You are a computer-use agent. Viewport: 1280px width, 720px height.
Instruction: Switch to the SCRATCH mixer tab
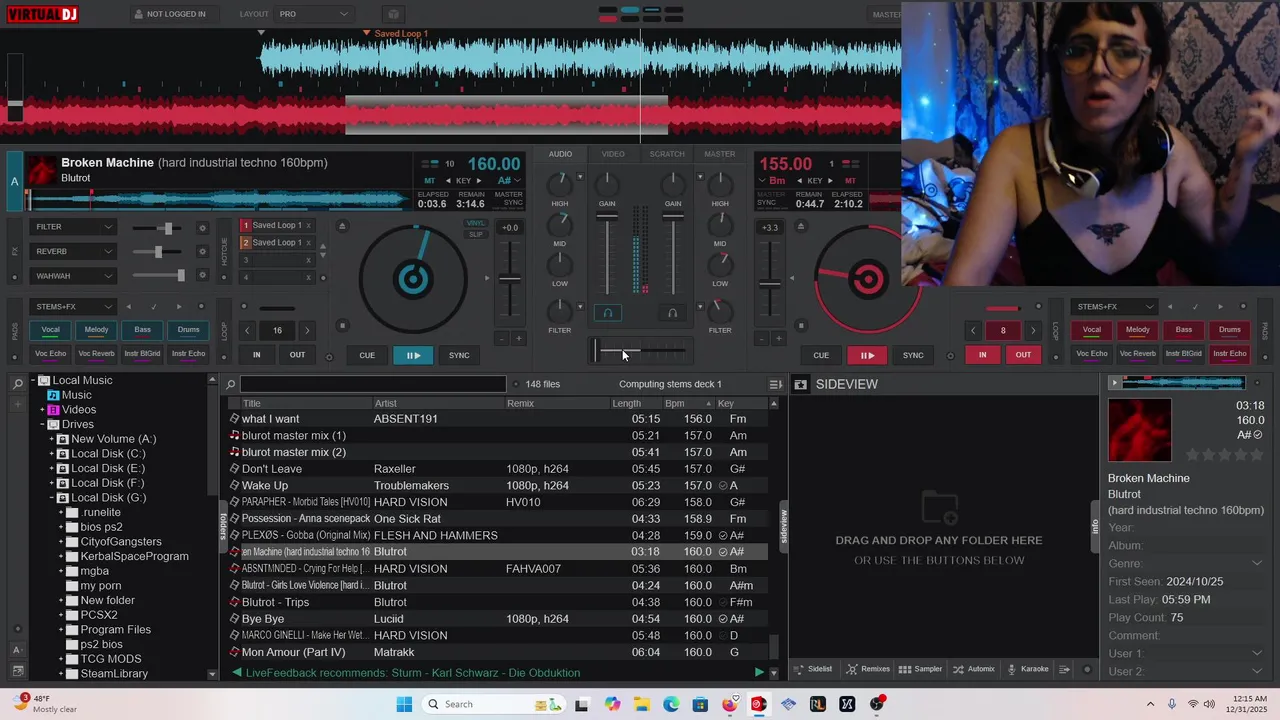(x=667, y=154)
